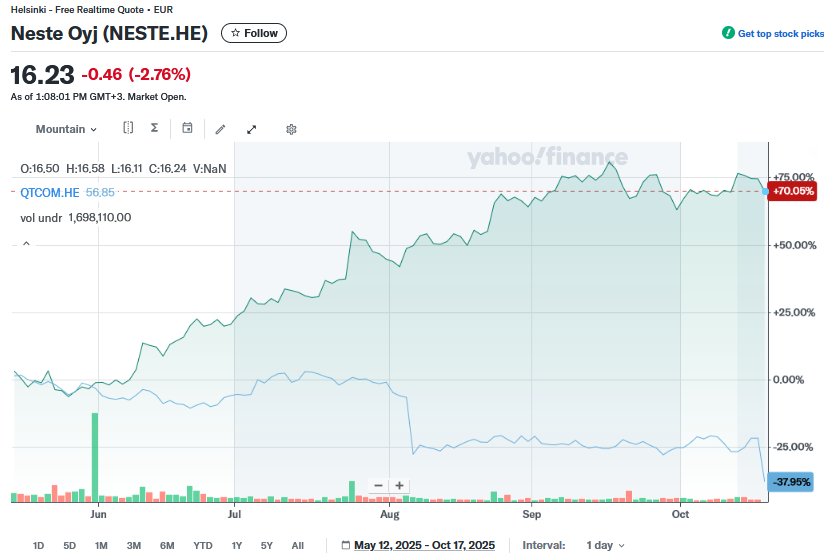Click the Jul label on the time axis
The image size is (830, 560).
pos(234,514)
